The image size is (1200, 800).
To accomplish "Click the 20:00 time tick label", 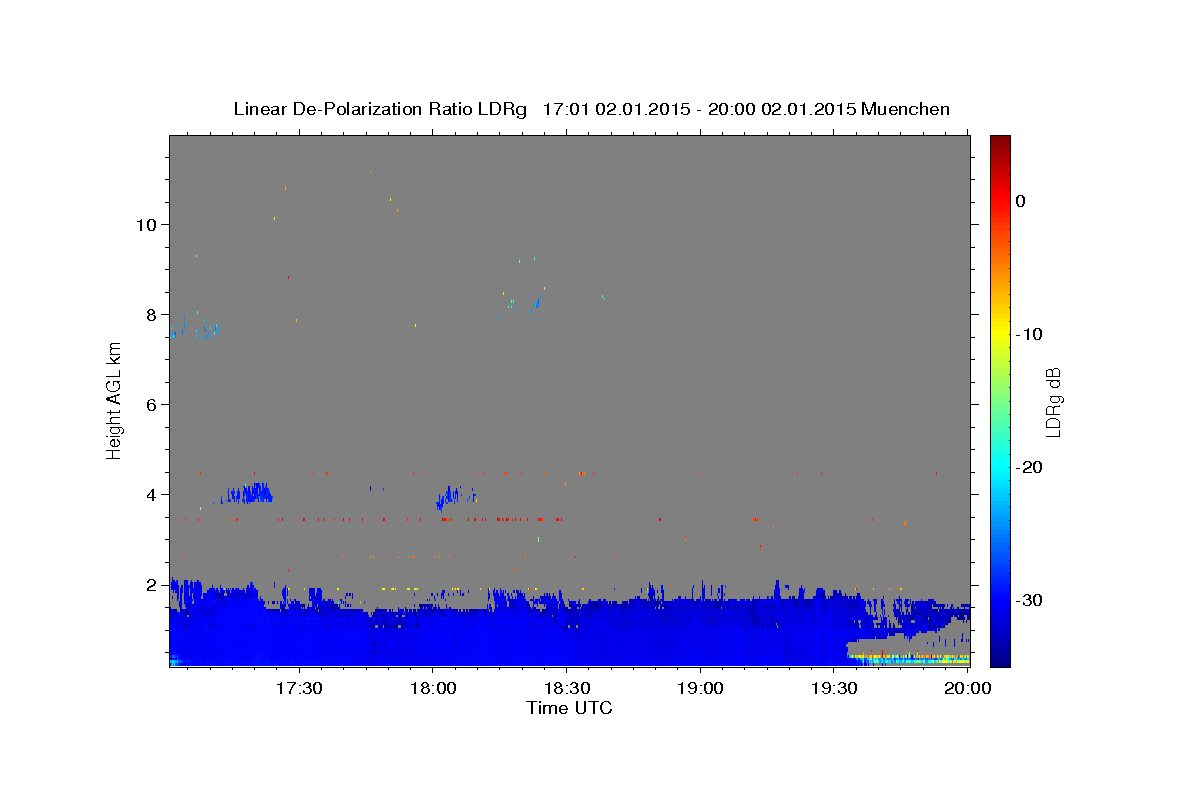I will [968, 688].
